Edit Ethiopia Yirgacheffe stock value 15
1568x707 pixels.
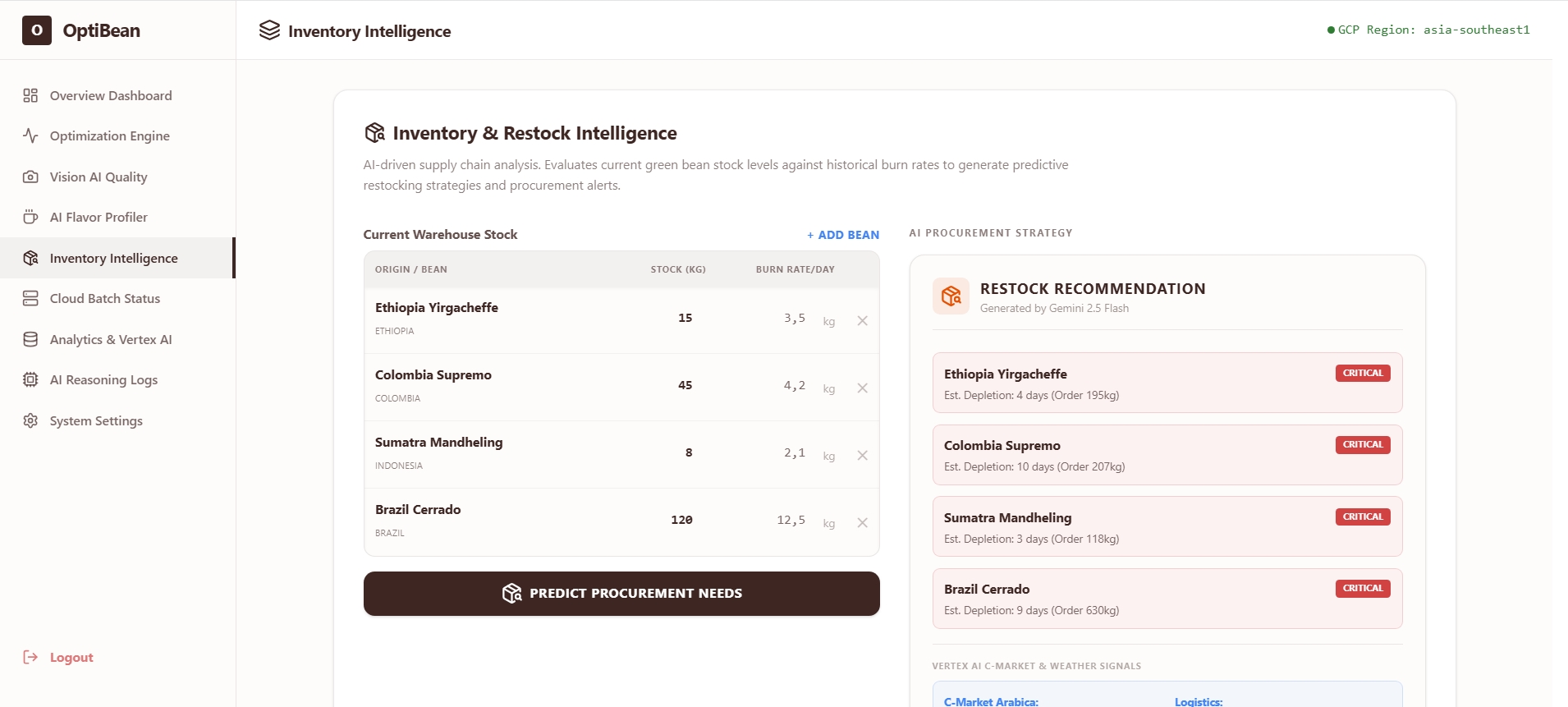tap(685, 318)
